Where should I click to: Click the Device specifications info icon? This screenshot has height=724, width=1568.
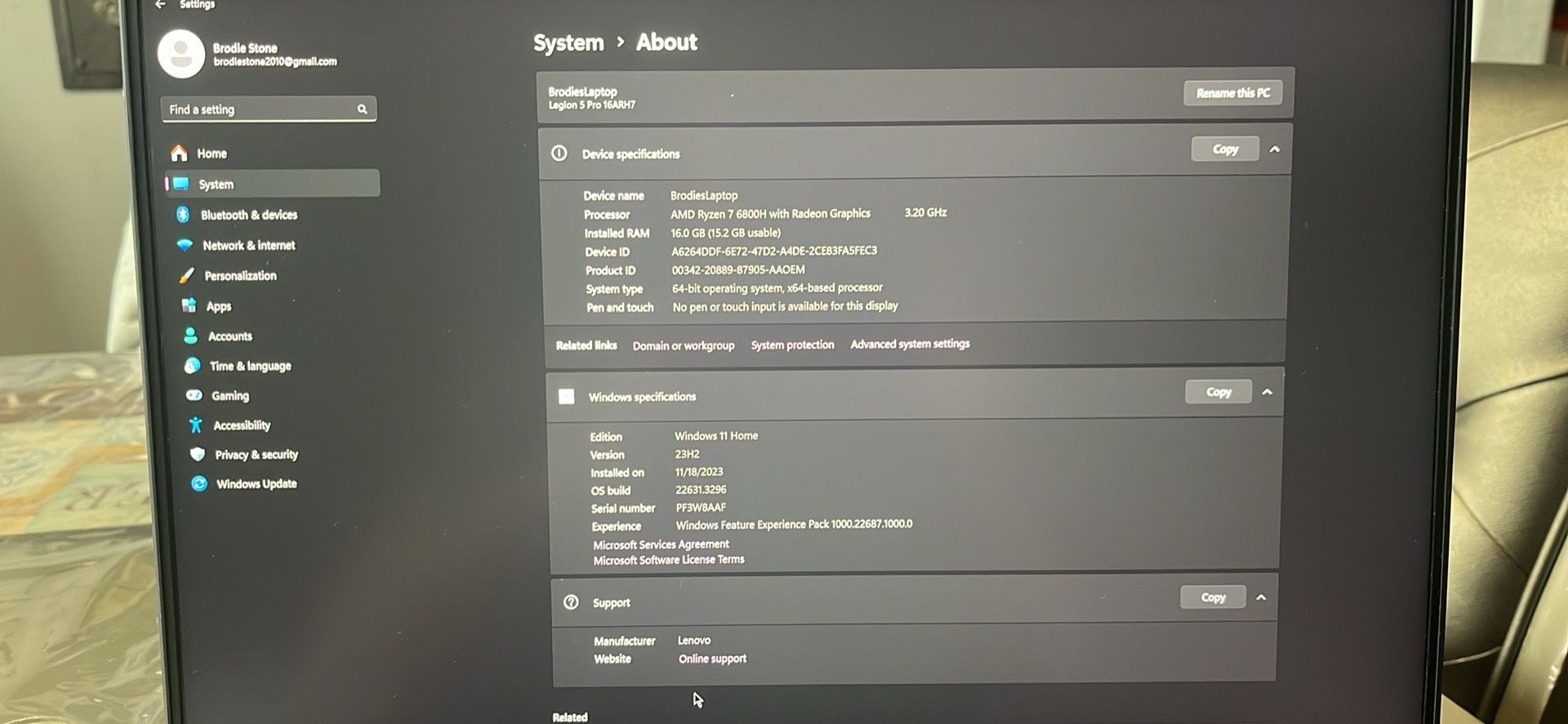coord(559,153)
